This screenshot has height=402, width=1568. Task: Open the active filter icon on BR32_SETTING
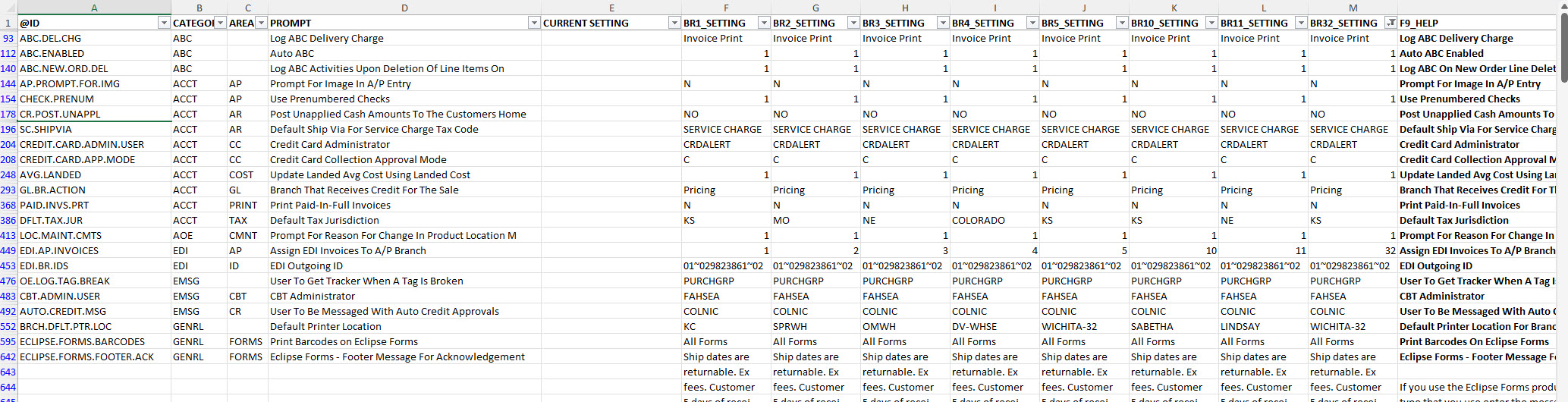click(1390, 24)
